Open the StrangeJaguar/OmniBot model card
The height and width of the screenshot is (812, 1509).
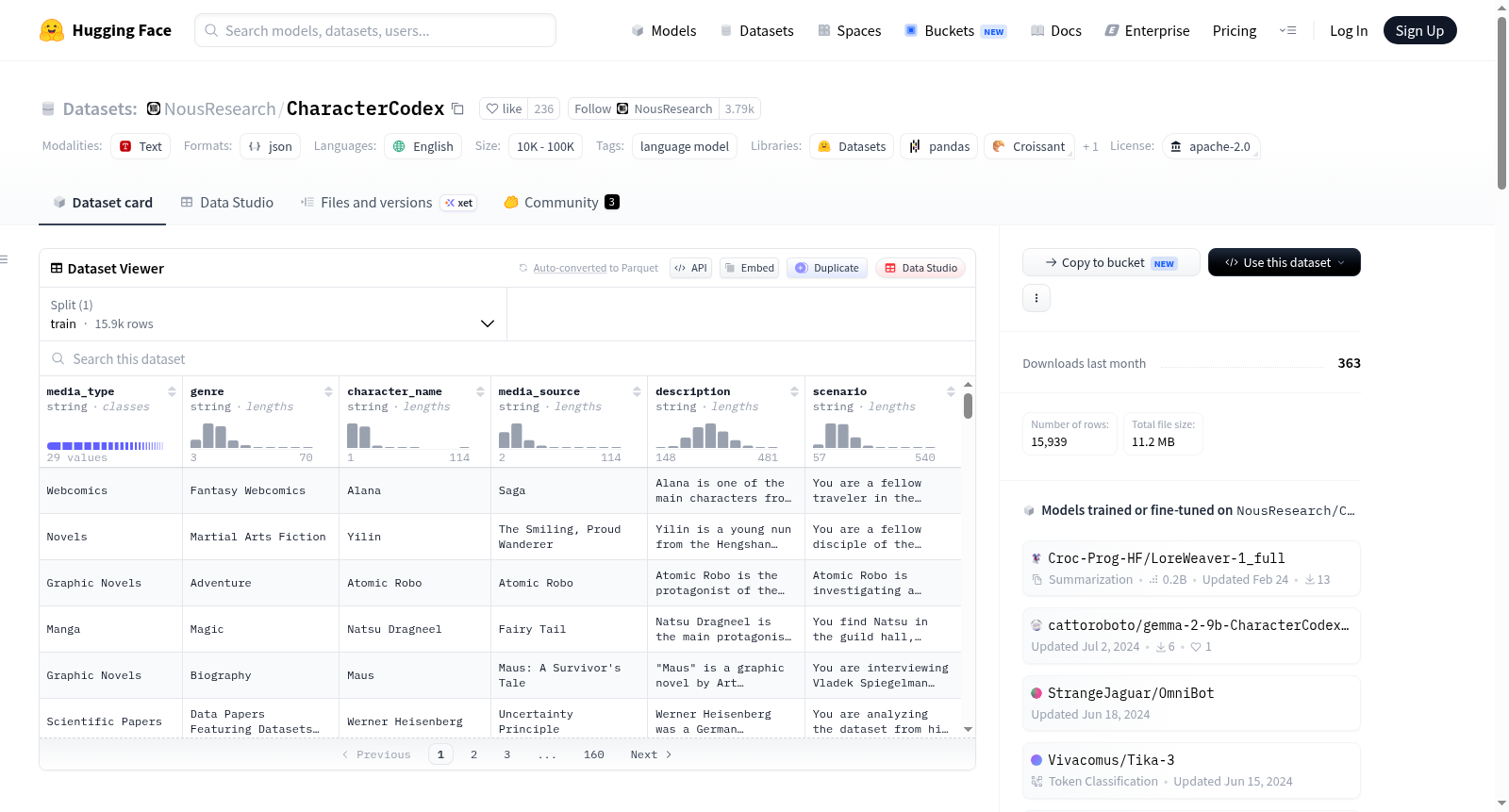coord(1191,703)
